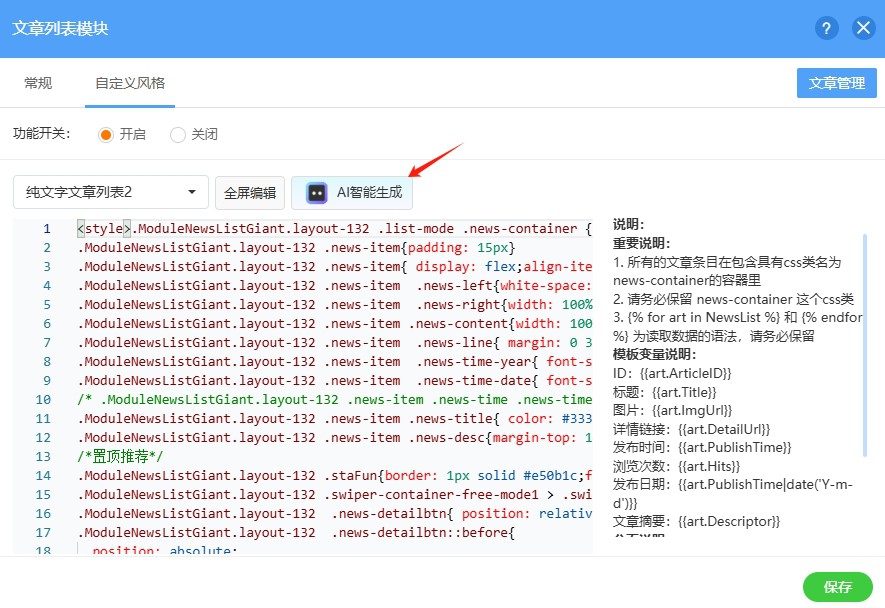Select the 关闭 radio button

pyautogui.click(x=178, y=134)
